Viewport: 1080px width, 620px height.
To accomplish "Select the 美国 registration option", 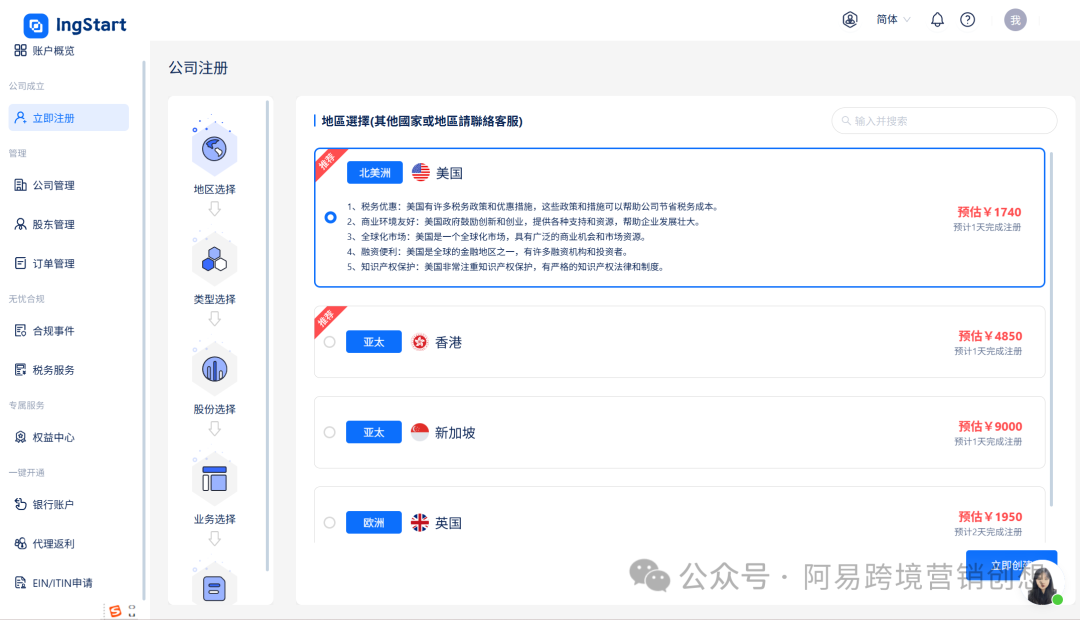I will click(x=330, y=218).
